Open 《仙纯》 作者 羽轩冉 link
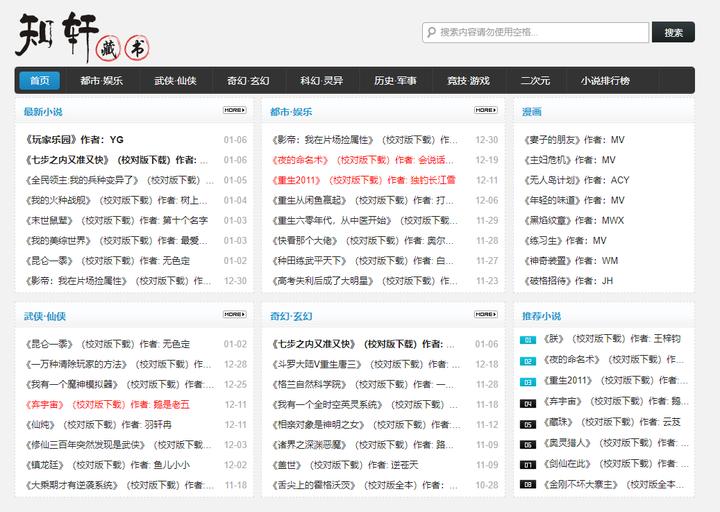 98,425
